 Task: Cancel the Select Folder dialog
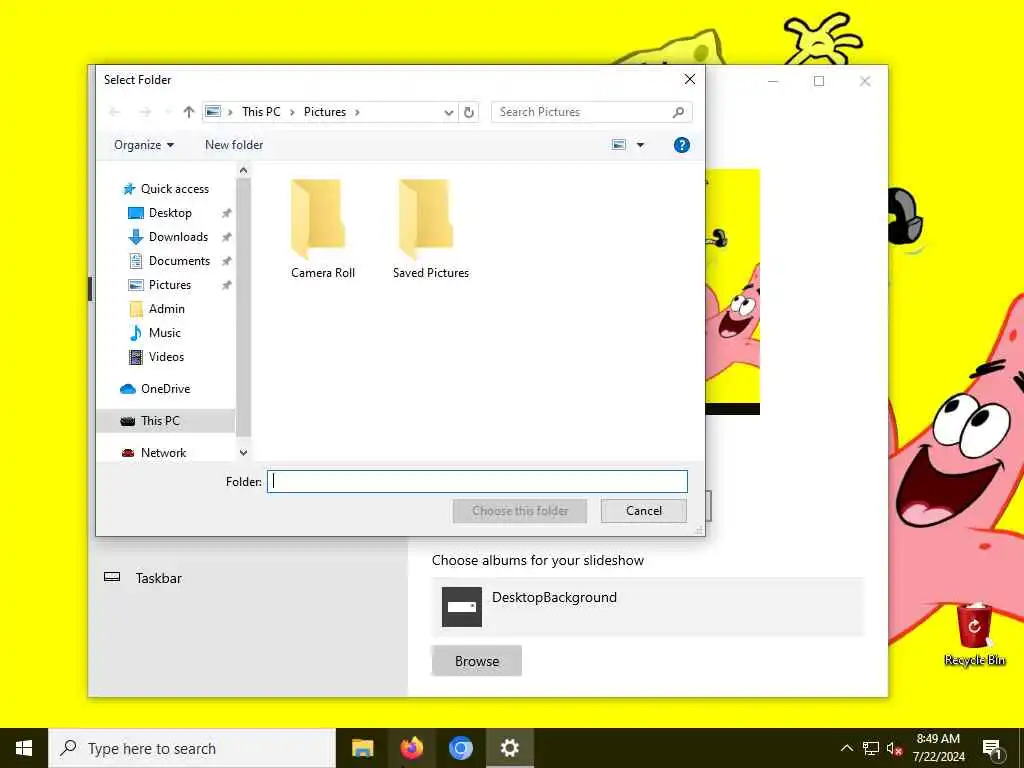point(643,511)
